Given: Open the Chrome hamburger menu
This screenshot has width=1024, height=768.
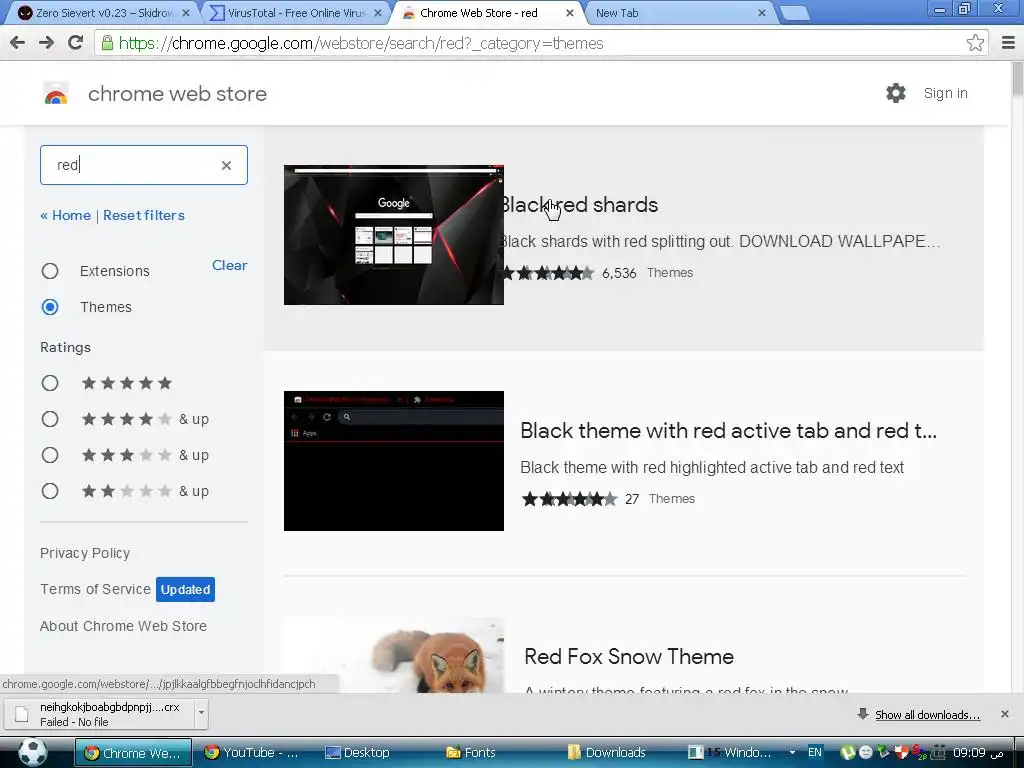Looking at the screenshot, I should tap(1008, 43).
